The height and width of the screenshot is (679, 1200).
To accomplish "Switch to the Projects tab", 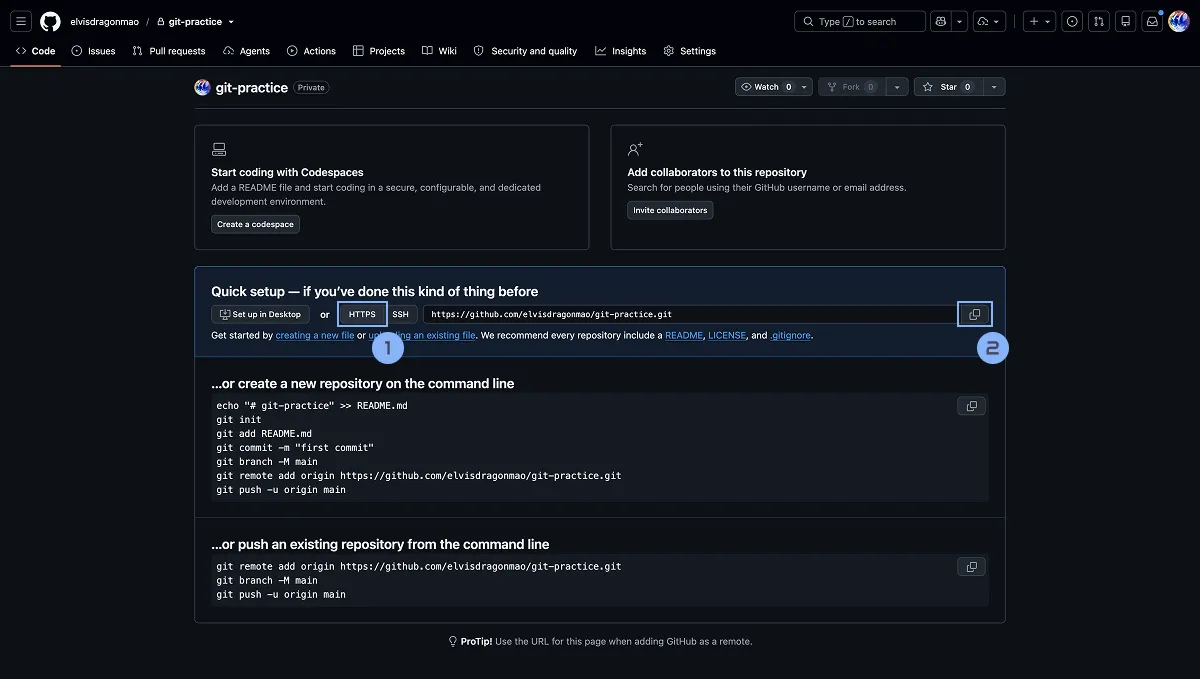I will [379, 51].
